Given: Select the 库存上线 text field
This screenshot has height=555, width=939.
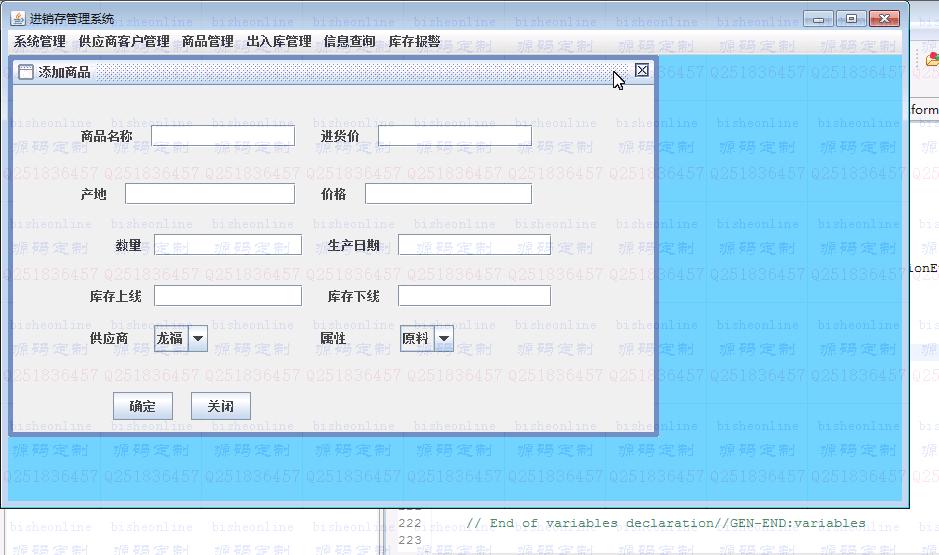Looking at the screenshot, I should (228, 296).
